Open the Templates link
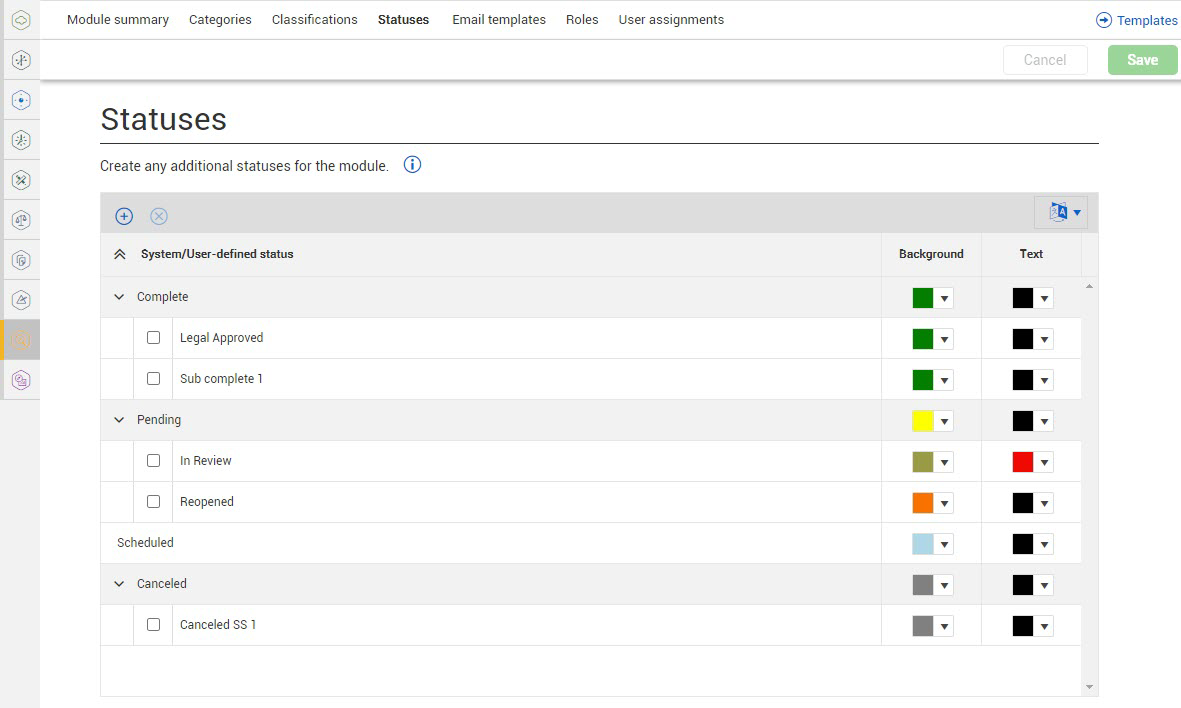 point(1137,20)
